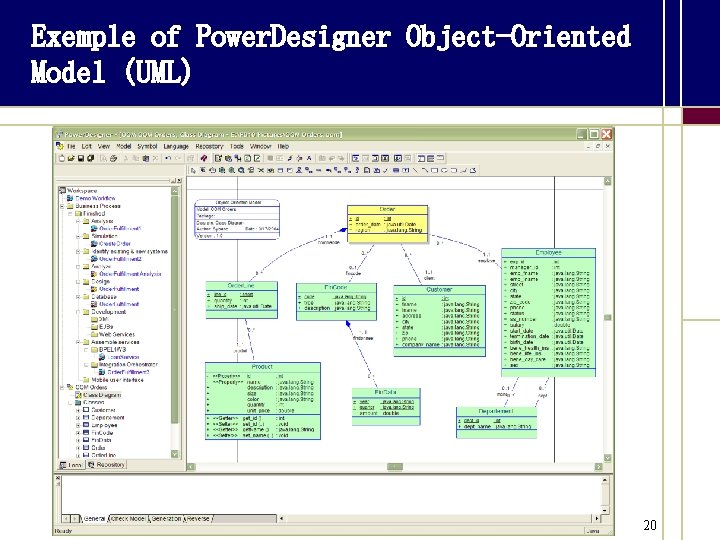Click the diagram horizontal scroll-right arrow

click(598, 467)
